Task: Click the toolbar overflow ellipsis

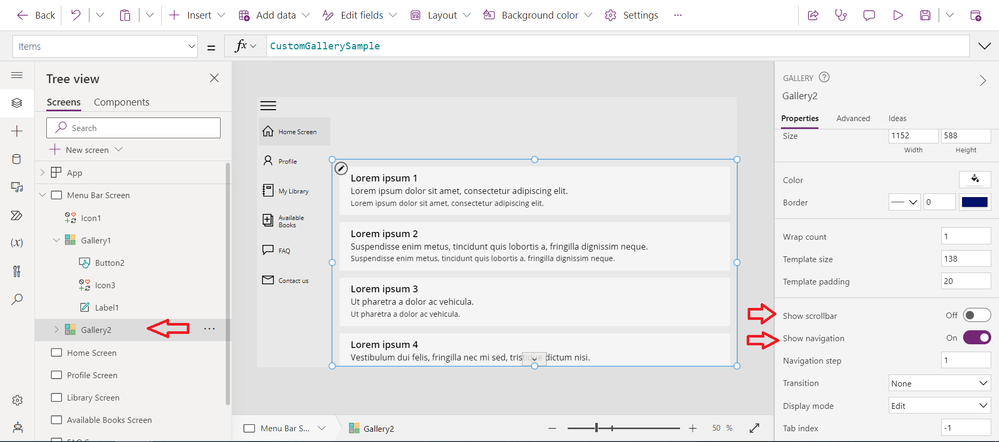Action: [677, 15]
